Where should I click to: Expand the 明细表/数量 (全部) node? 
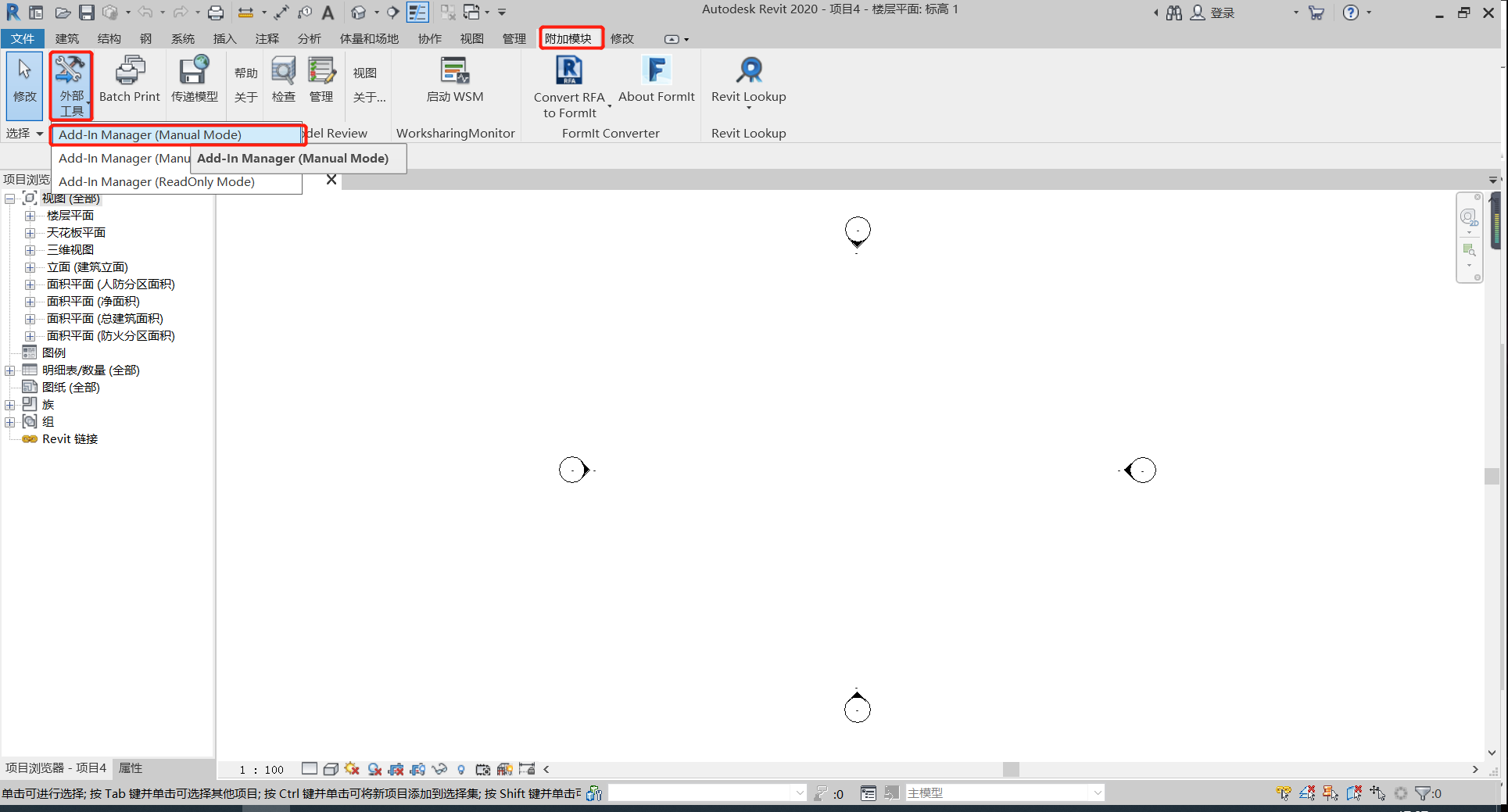pos(9,370)
